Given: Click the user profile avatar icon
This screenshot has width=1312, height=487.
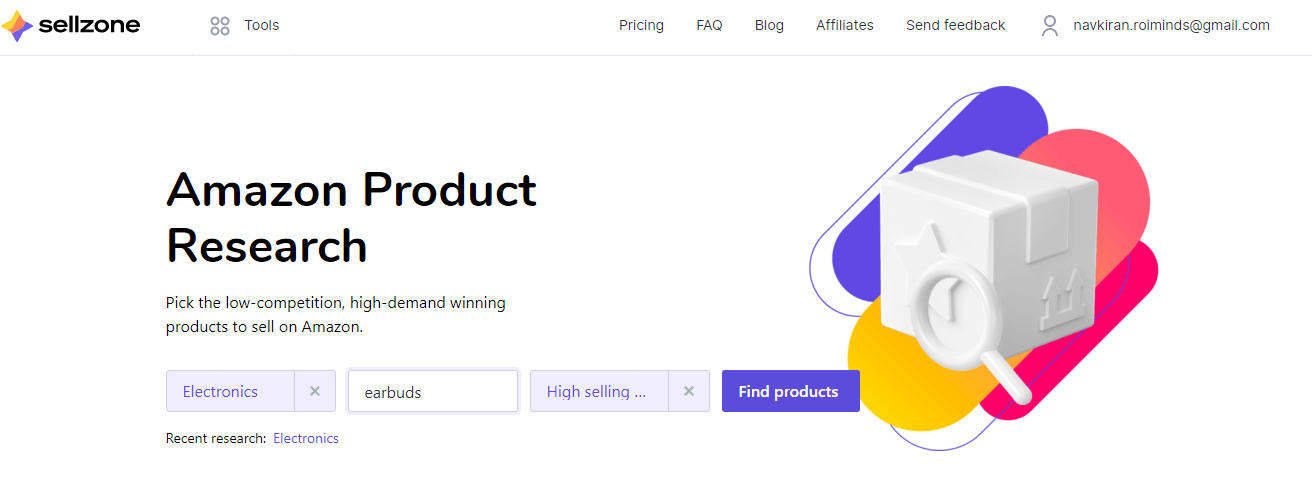Looking at the screenshot, I should [1049, 26].
